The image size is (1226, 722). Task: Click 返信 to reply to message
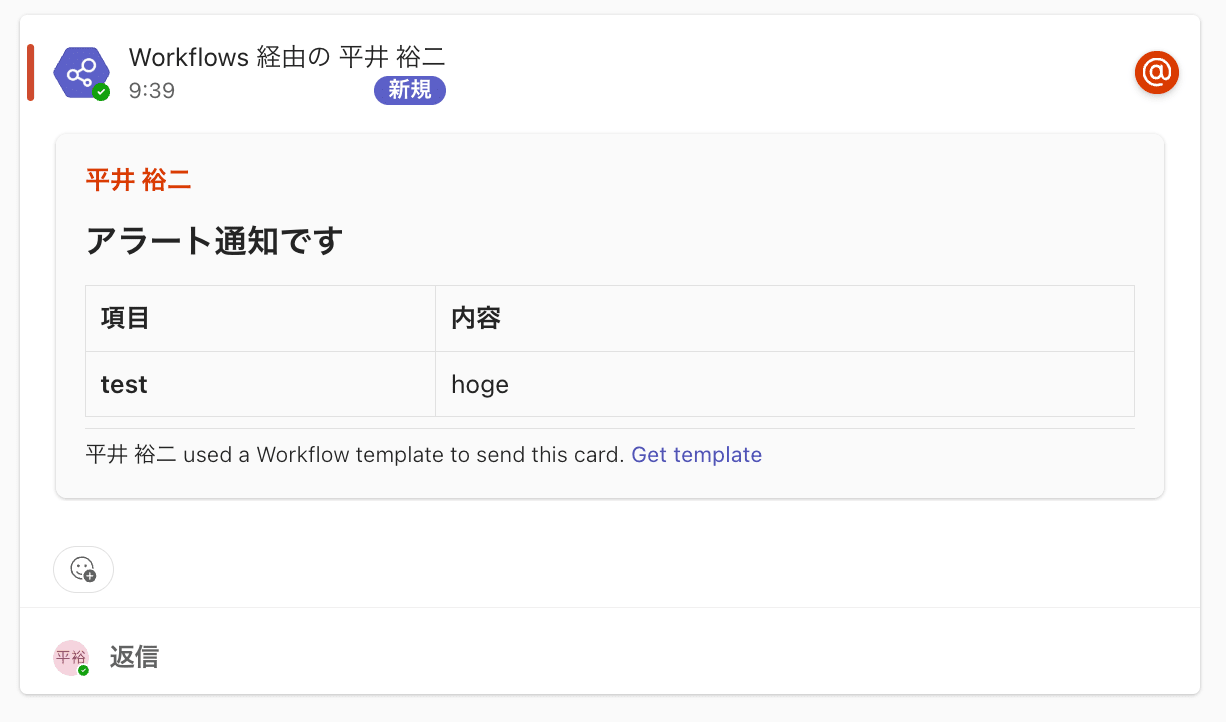(x=134, y=657)
